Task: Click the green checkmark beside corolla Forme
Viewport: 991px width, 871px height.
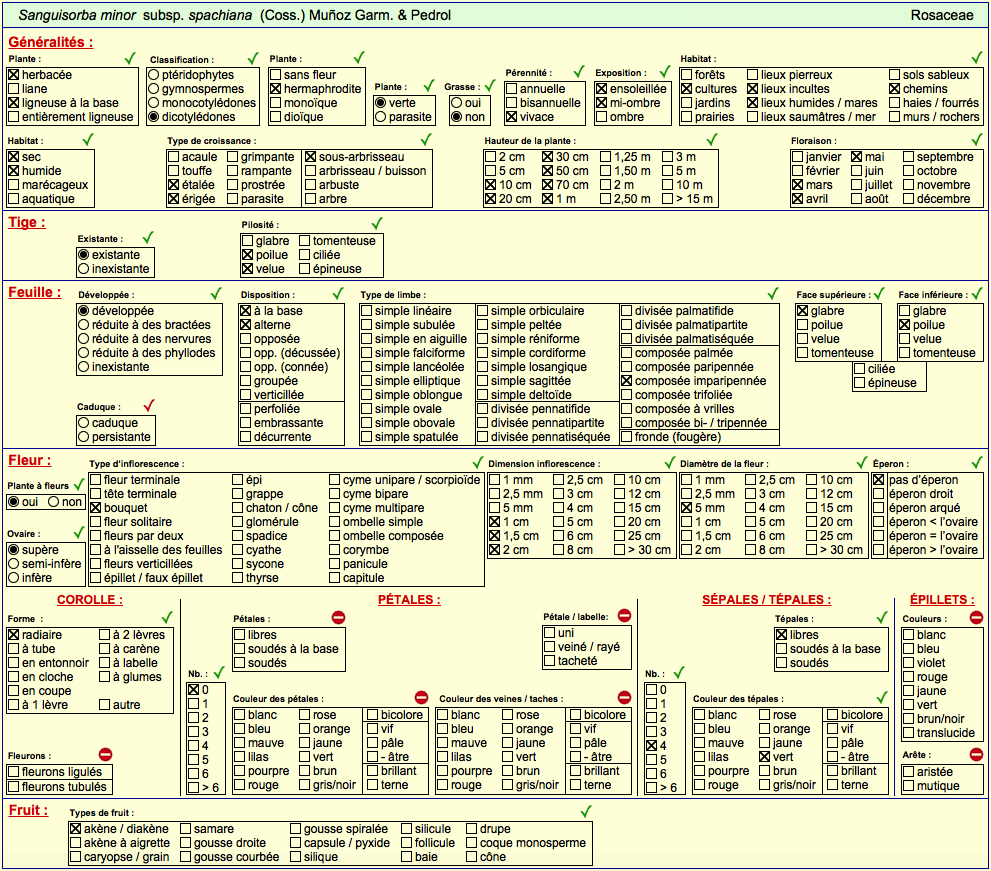Action: point(167,617)
